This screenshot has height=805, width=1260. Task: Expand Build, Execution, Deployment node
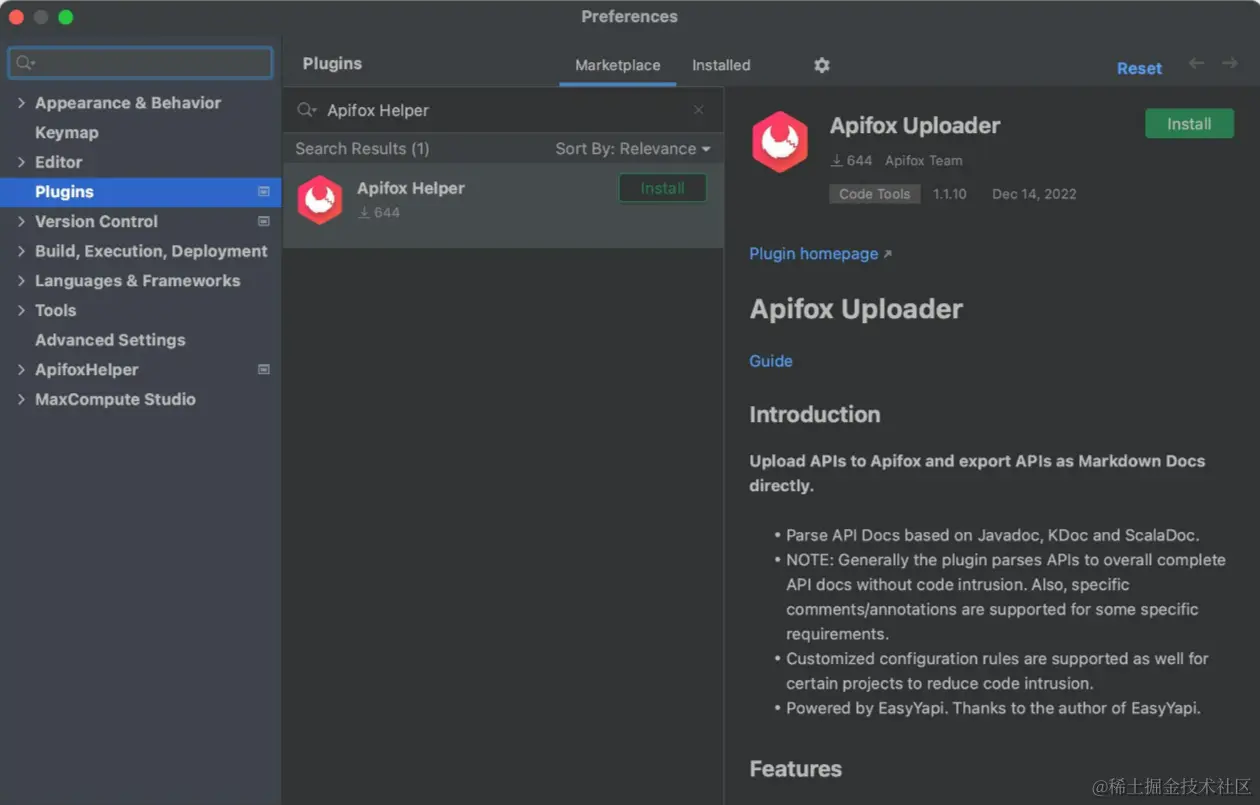coord(21,251)
